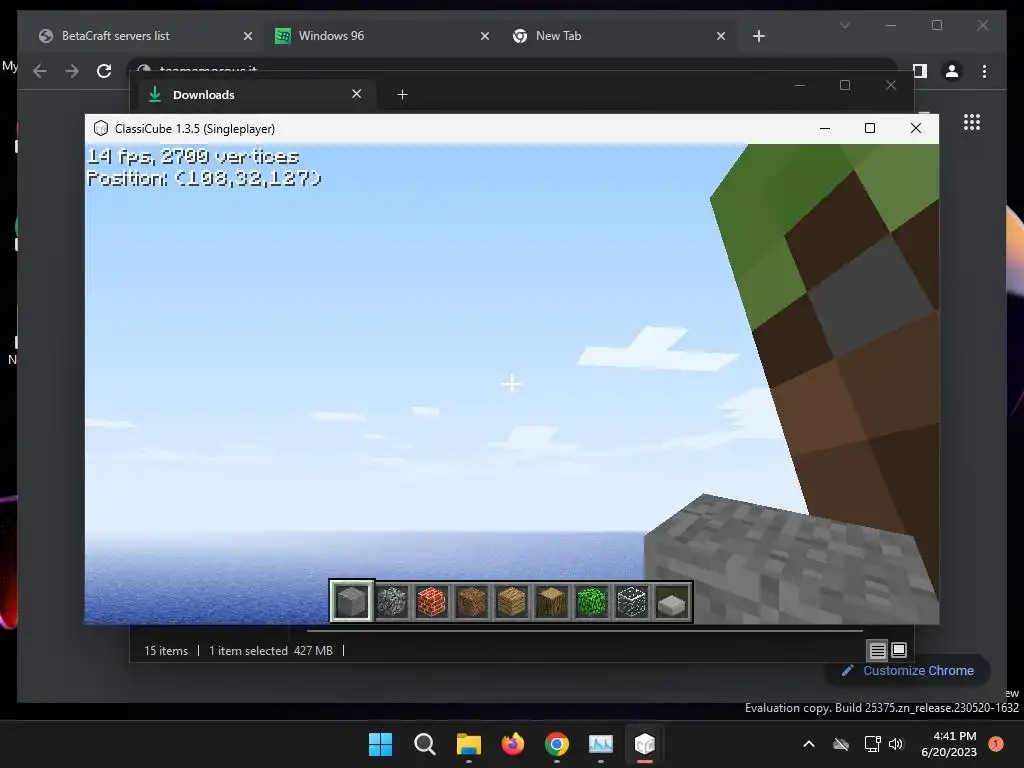Viewport: 1024px width, 768px height.
Task: Select the stone slab block in the hotbar
Action: coord(671,601)
